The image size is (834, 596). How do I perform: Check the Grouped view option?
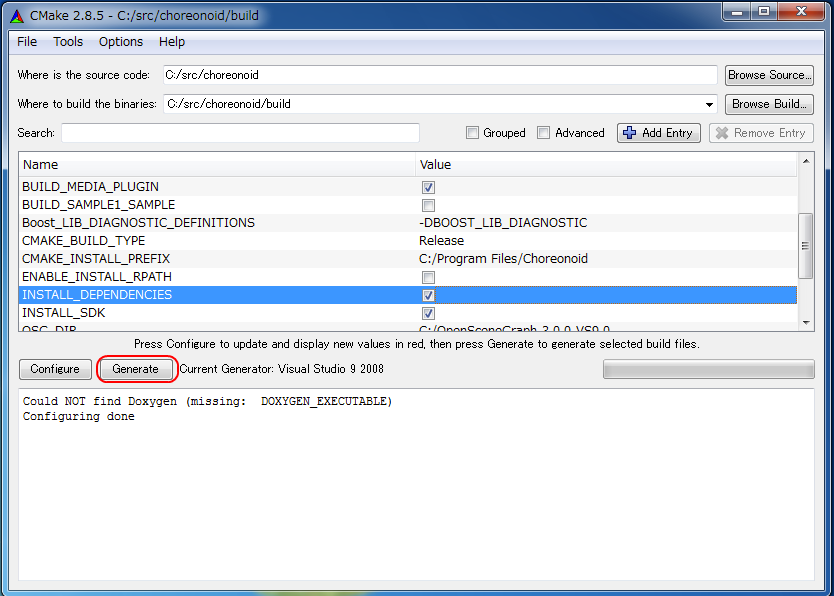(x=473, y=133)
